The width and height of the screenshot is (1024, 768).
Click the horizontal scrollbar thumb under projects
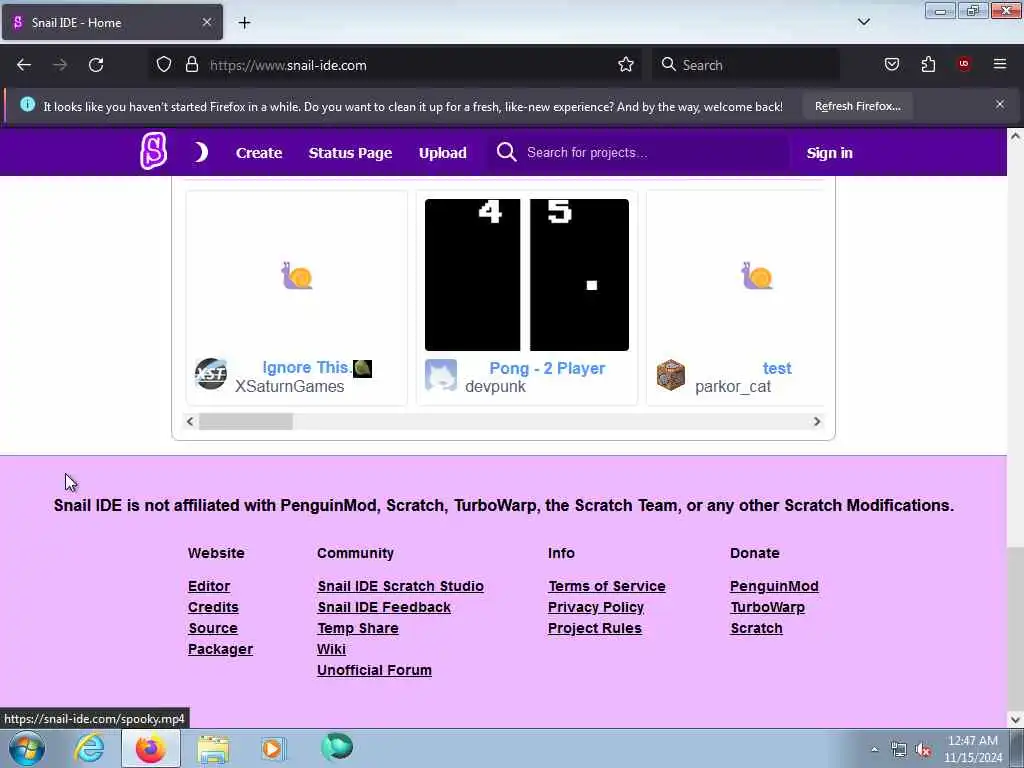(246, 421)
